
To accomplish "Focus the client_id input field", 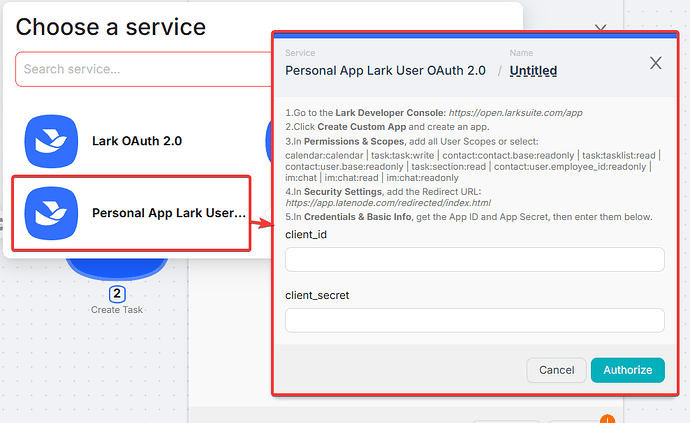I will [x=474, y=259].
